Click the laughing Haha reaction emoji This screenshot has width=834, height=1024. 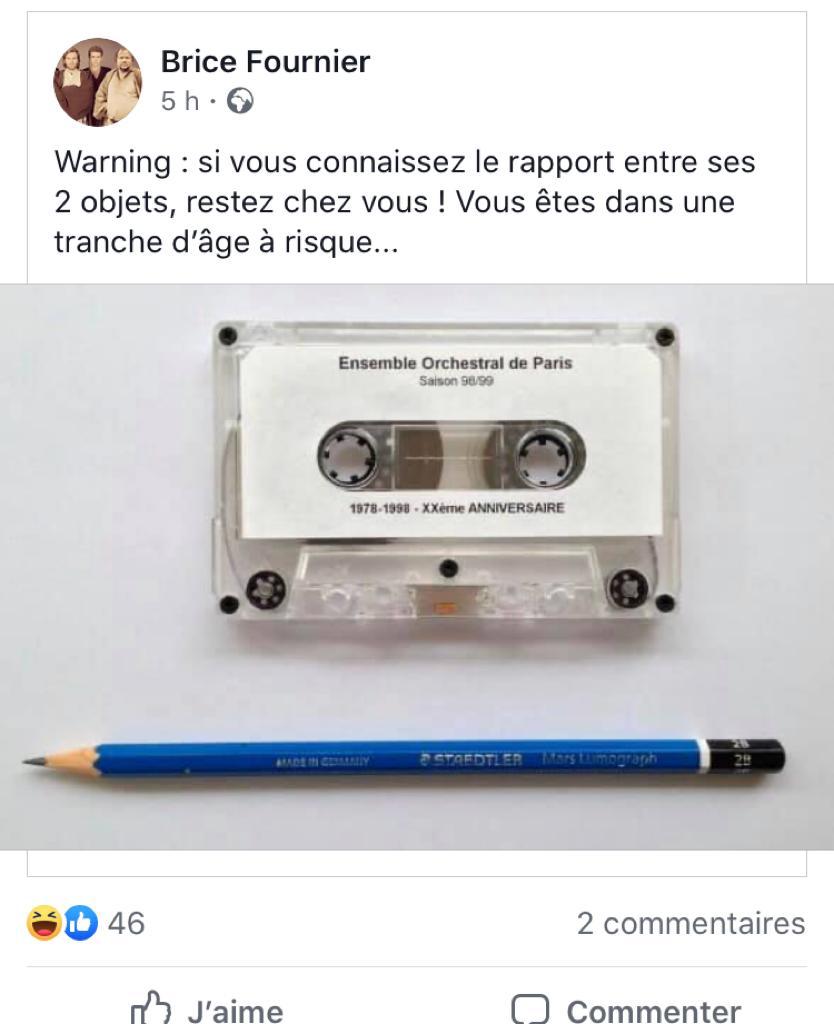44,923
